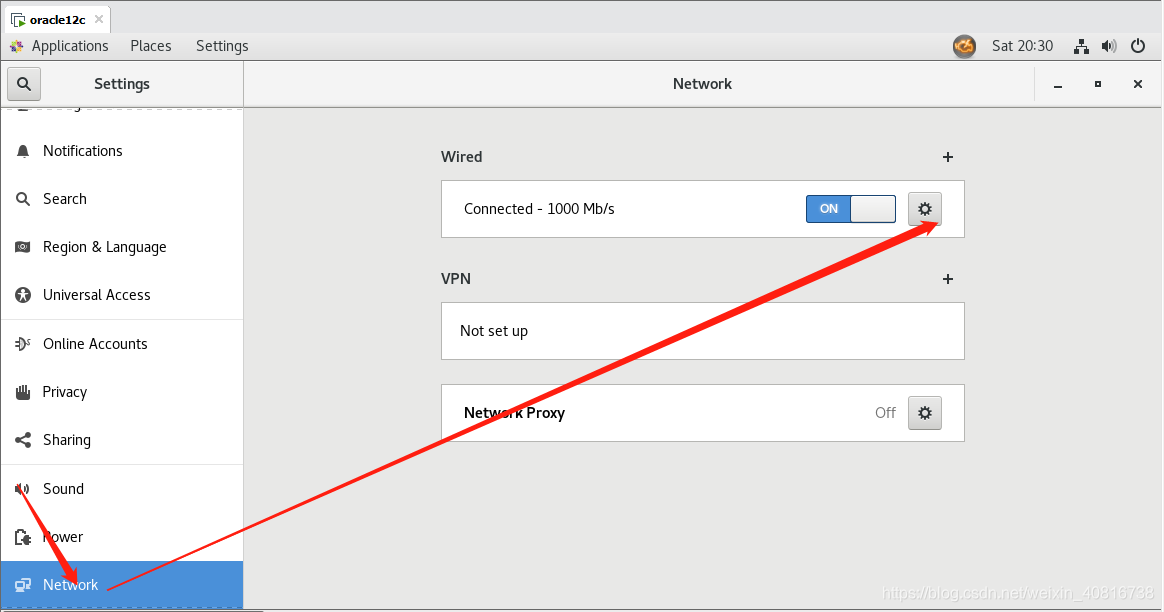The image size is (1164, 612).
Task: Select Network in the sidebar
Action: (122, 585)
